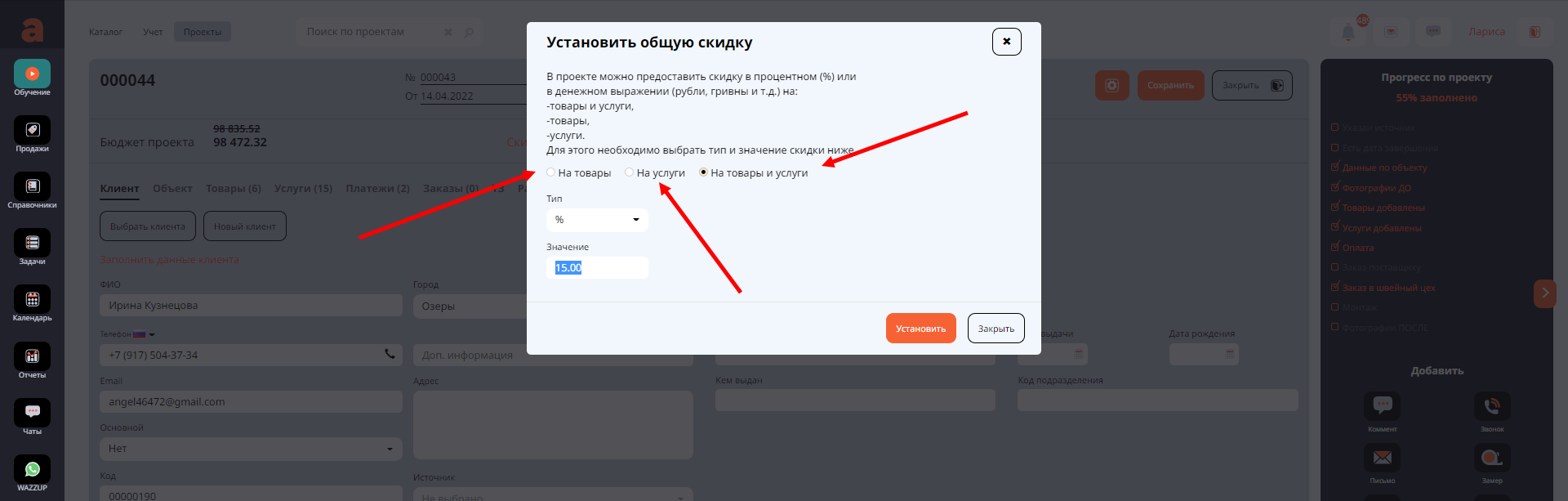Screen dimensions: 1568x501
Task: Switch to the Товары (6) tab
Action: coord(233,189)
